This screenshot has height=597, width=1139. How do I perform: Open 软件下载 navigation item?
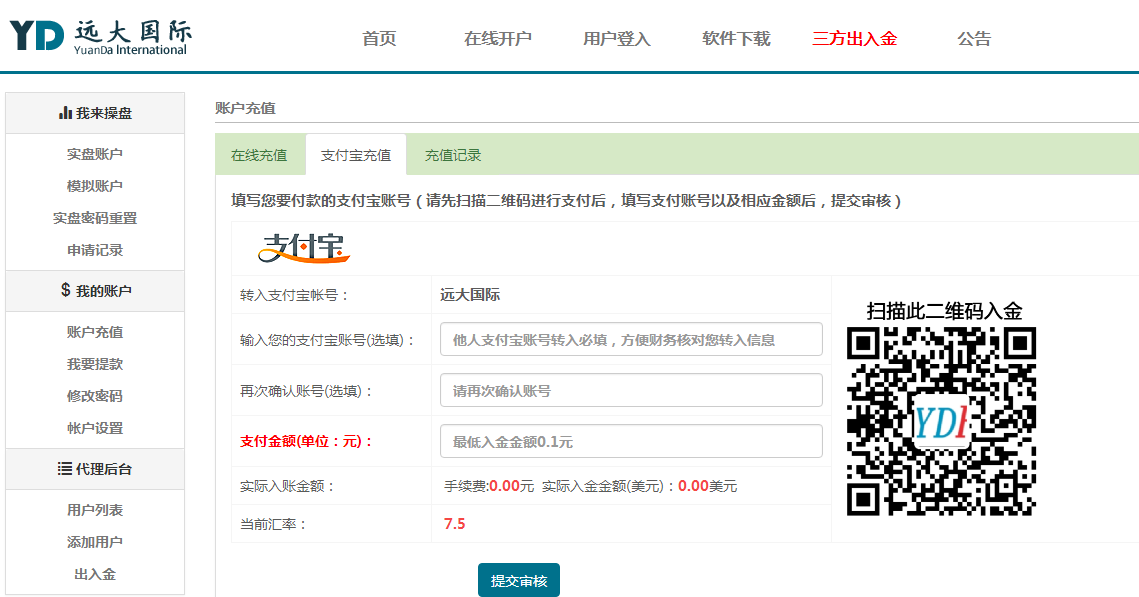coord(736,38)
